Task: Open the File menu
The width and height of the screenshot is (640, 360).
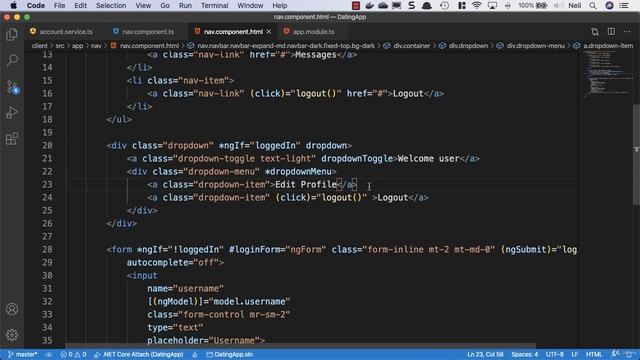Action: (x=60, y=5)
